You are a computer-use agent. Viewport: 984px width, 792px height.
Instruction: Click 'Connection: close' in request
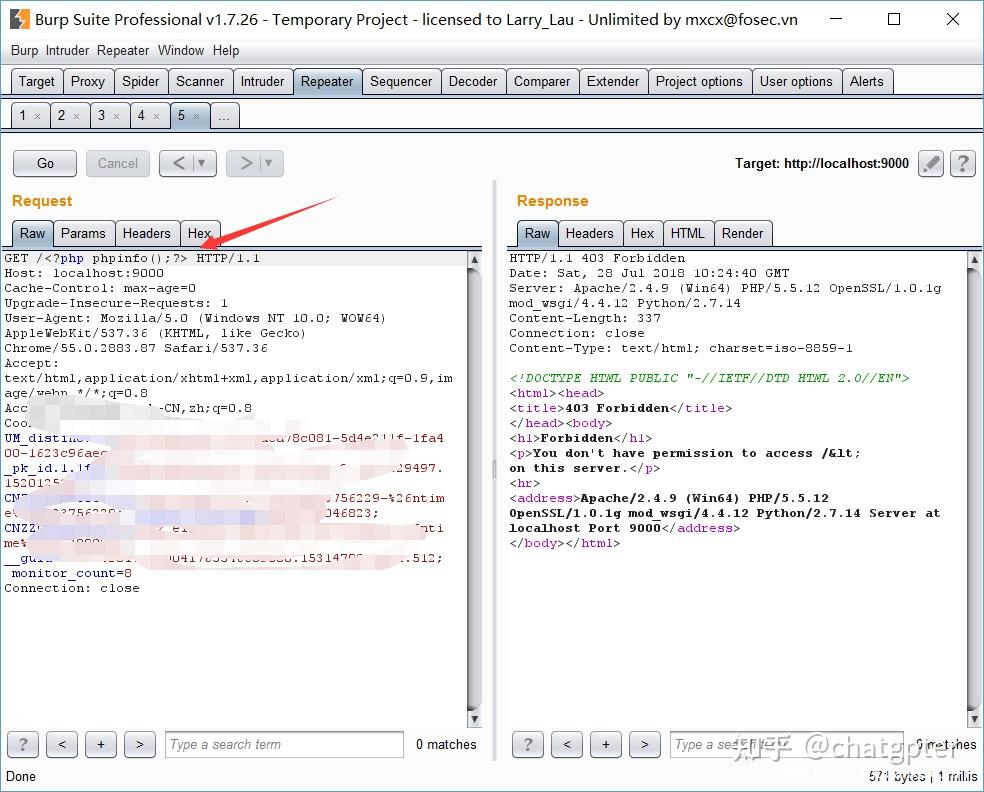click(72, 589)
